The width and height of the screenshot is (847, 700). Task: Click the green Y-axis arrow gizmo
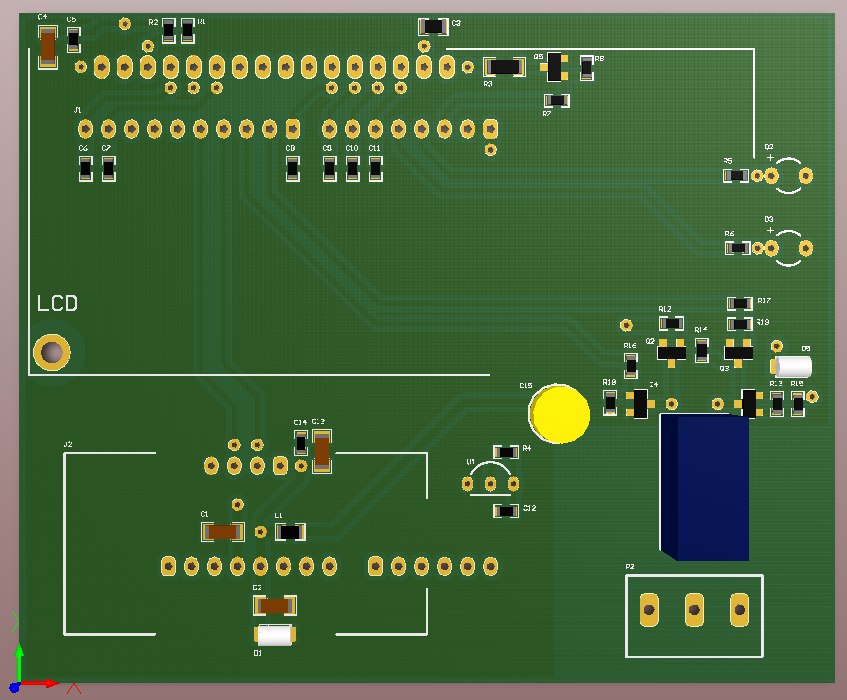click(18, 657)
